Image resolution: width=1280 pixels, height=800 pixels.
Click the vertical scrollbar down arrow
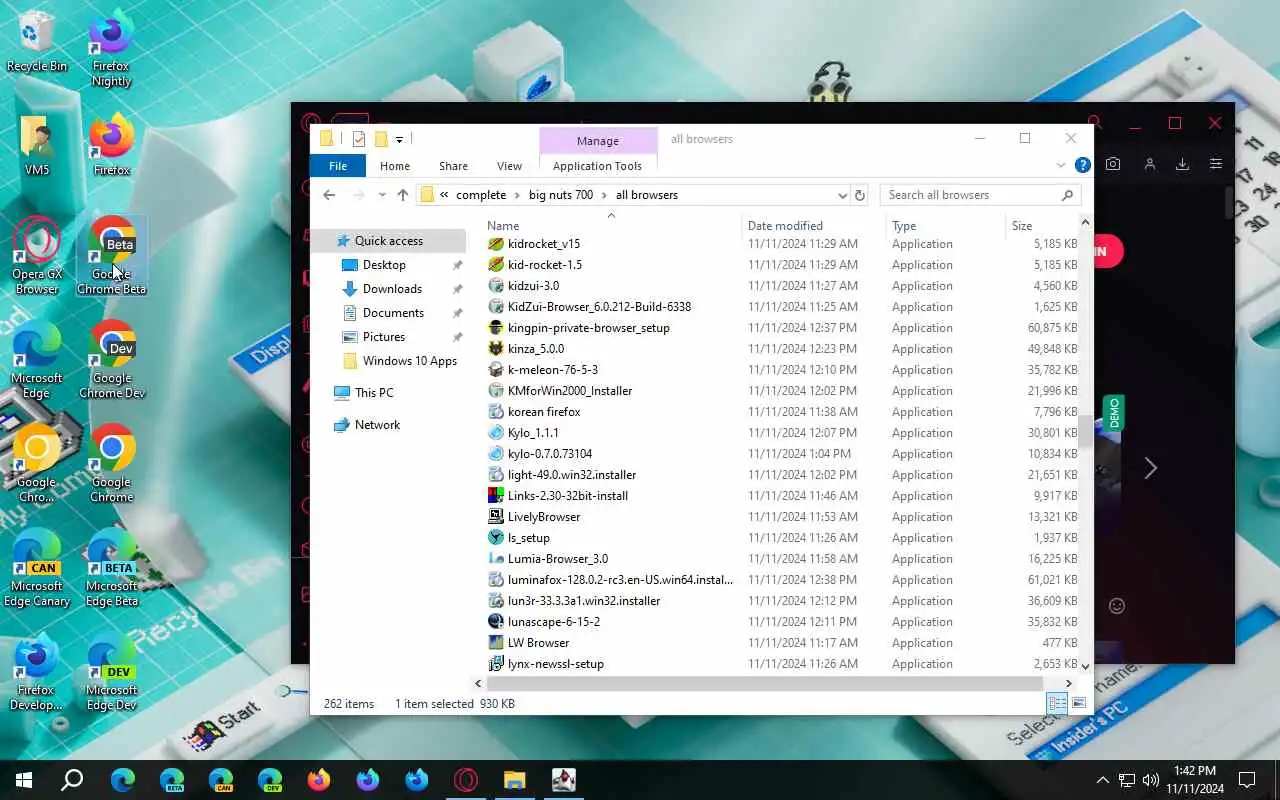[1086, 665]
